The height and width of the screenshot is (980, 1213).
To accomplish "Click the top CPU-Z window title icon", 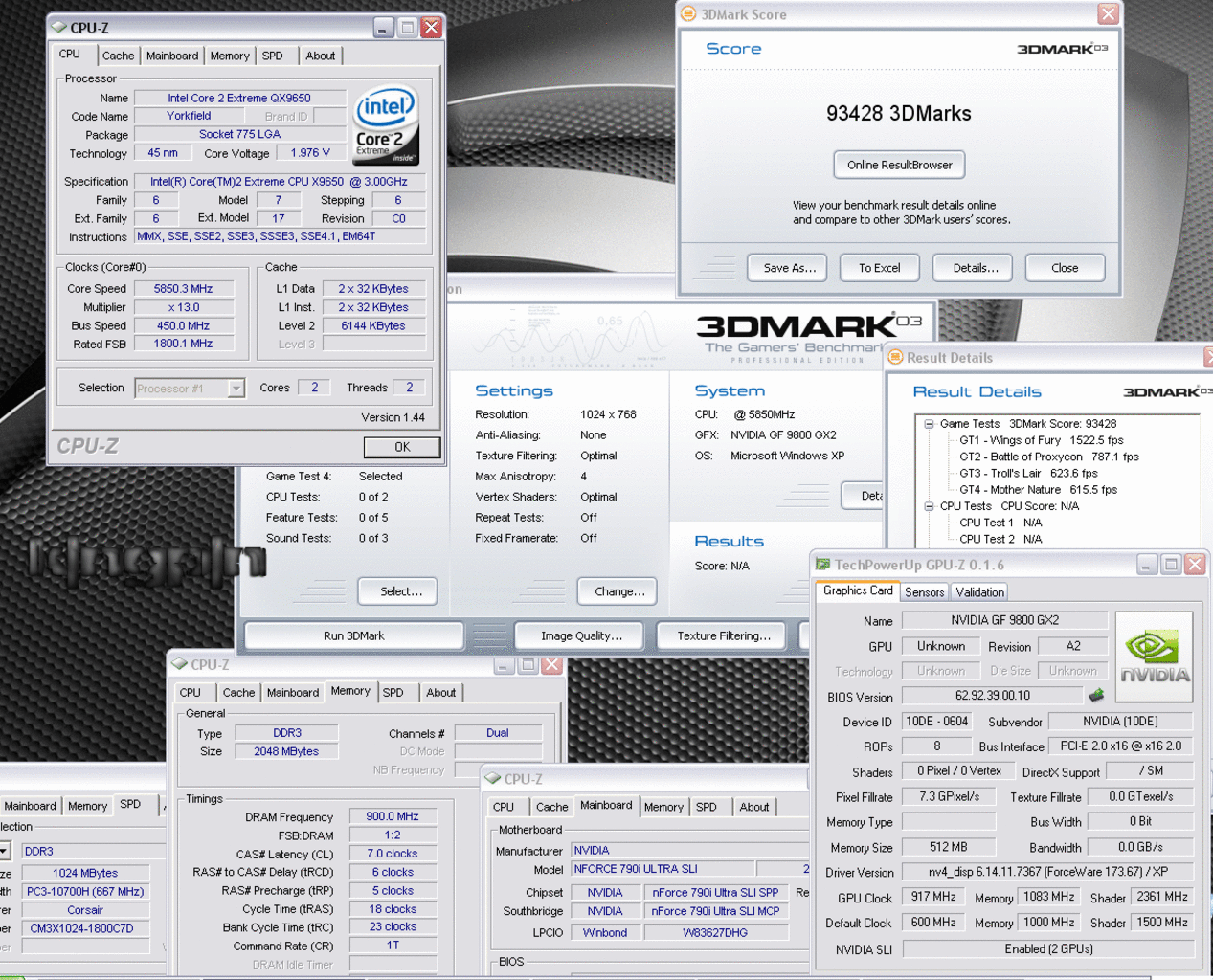I will click(58, 28).
